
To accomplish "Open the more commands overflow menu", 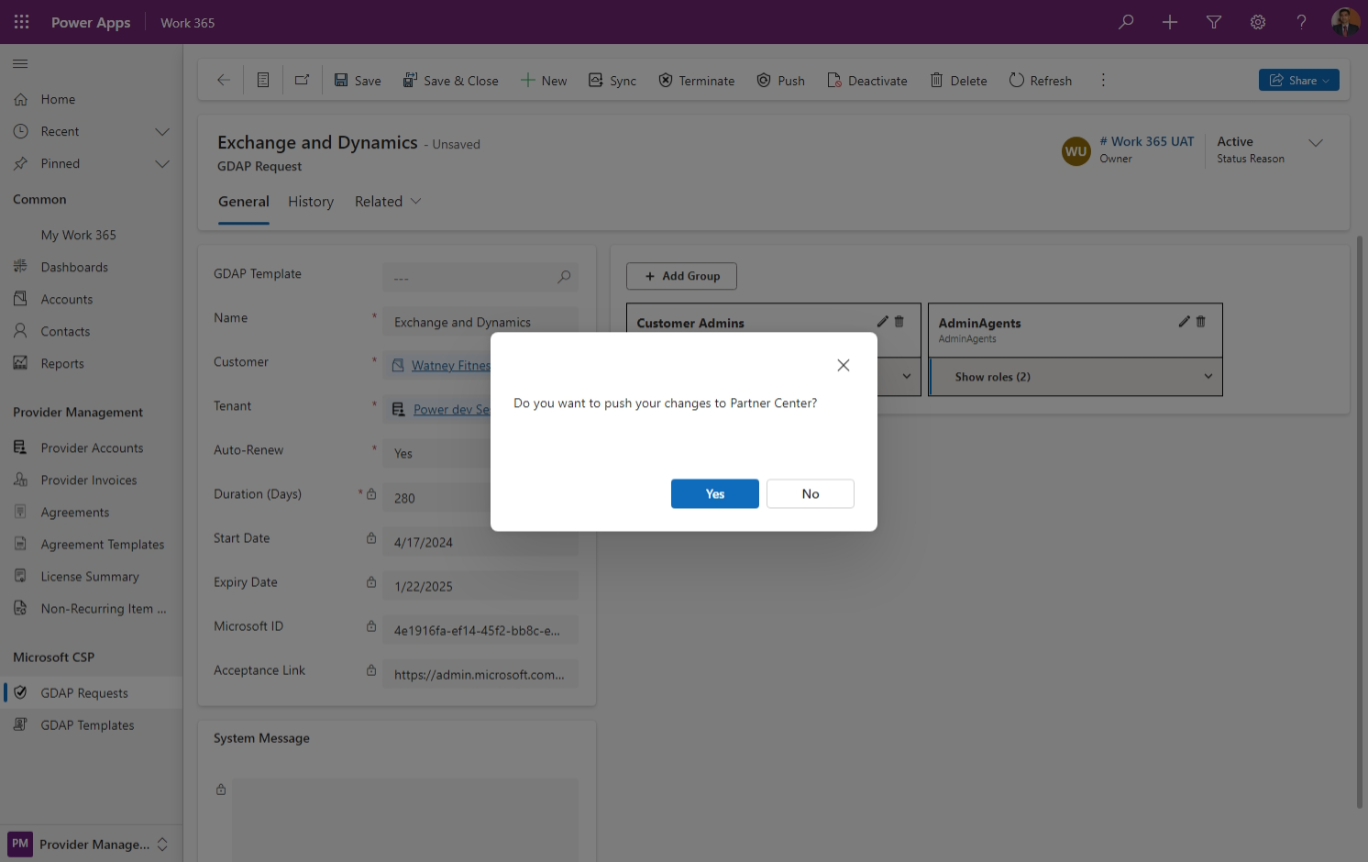I will [1103, 80].
